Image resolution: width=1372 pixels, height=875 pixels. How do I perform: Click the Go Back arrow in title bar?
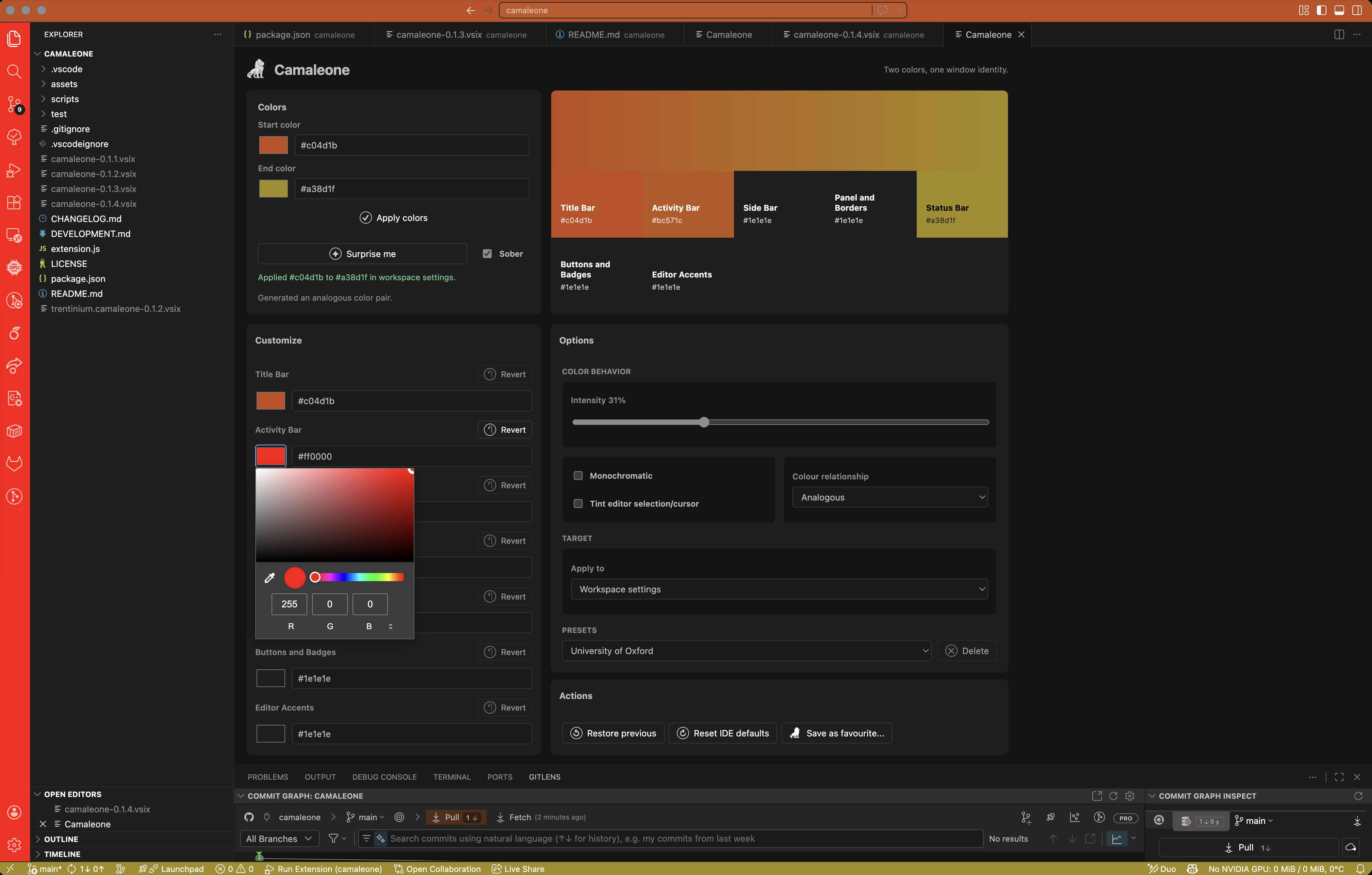tap(471, 10)
